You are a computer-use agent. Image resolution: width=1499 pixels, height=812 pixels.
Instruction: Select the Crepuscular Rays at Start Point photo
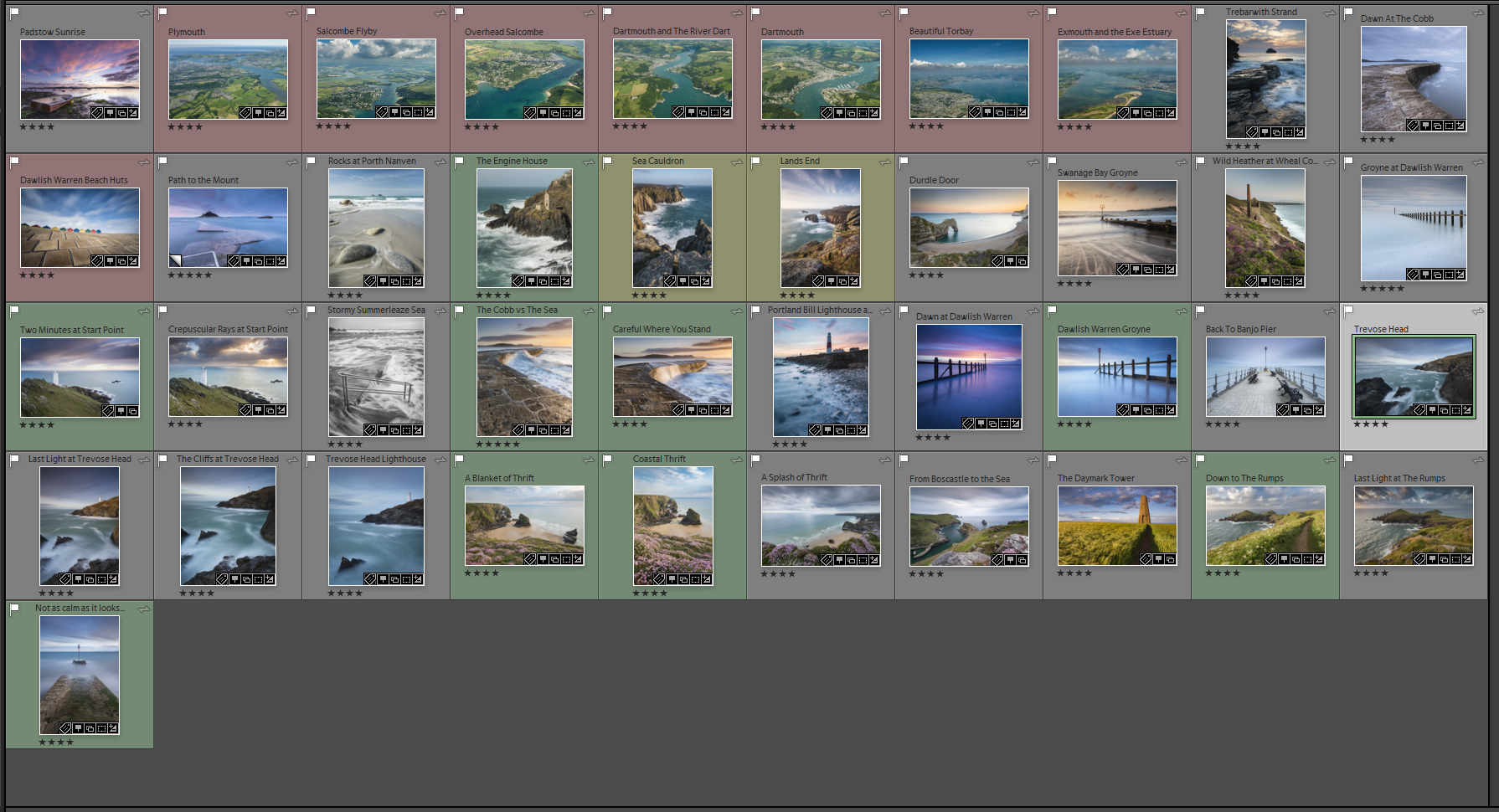[x=228, y=377]
